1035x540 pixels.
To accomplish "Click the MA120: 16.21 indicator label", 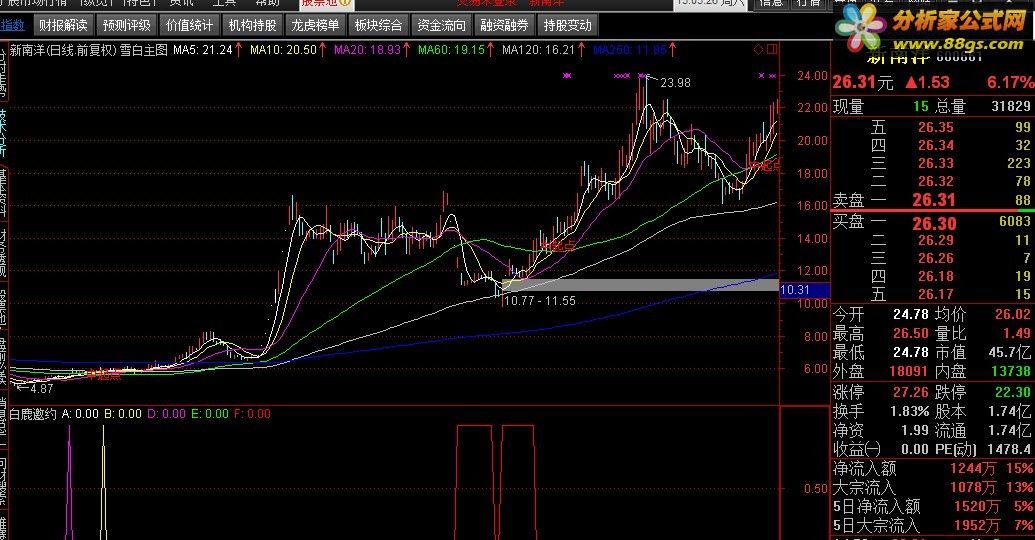I will point(539,50).
